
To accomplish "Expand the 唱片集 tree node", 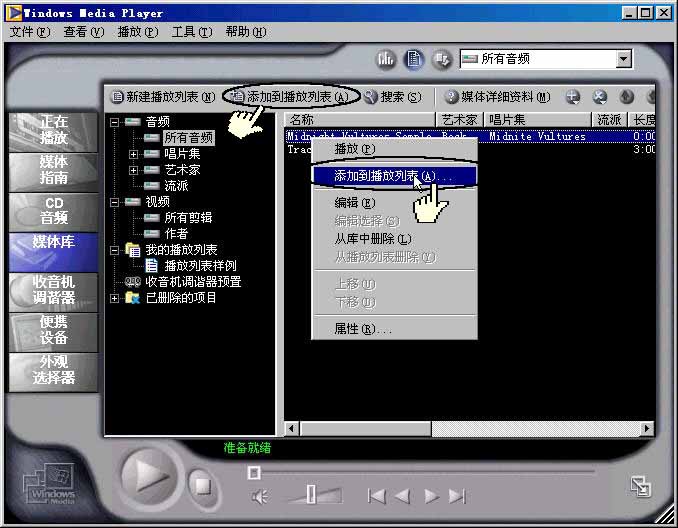I will tap(134, 154).
